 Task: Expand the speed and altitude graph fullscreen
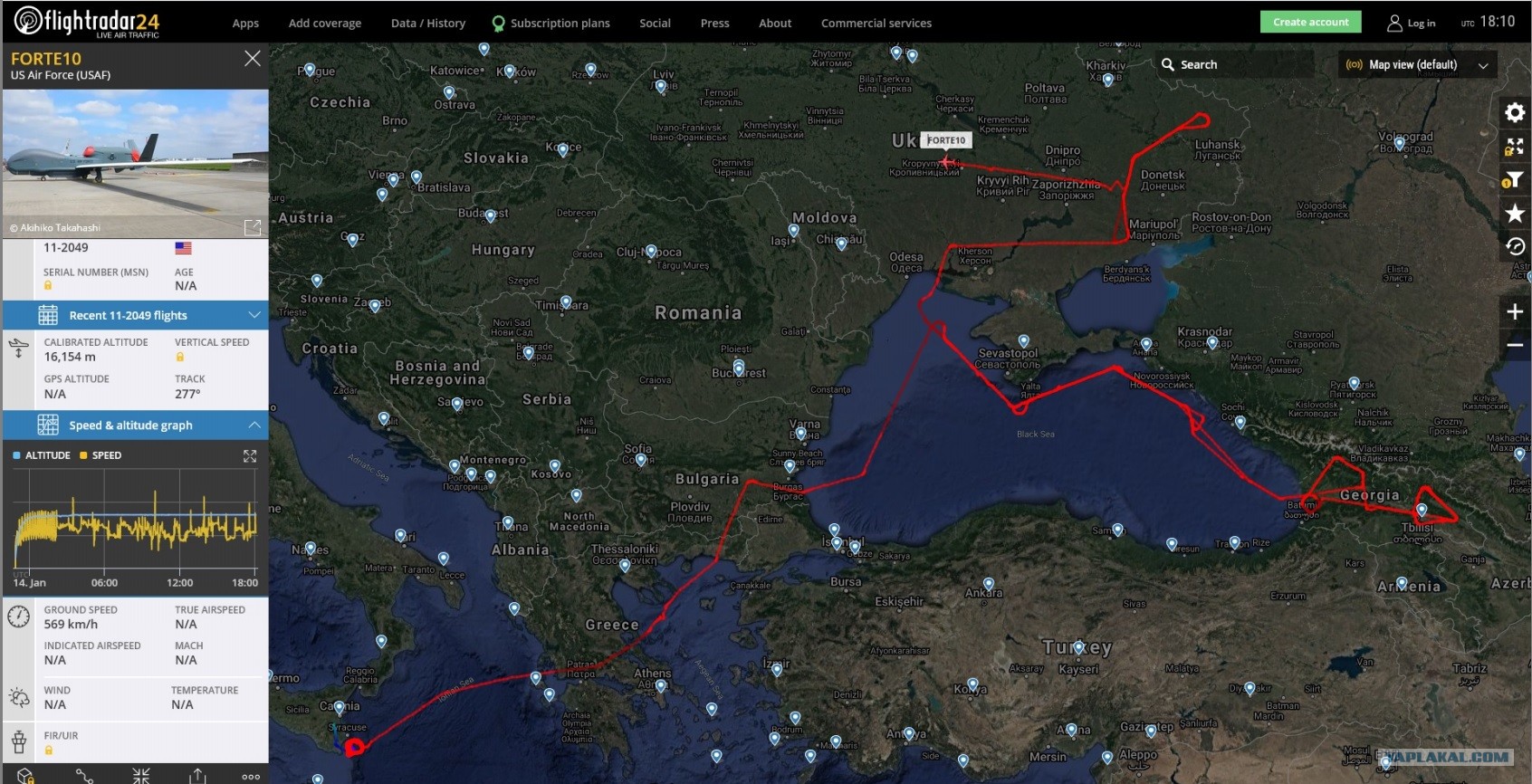250,456
